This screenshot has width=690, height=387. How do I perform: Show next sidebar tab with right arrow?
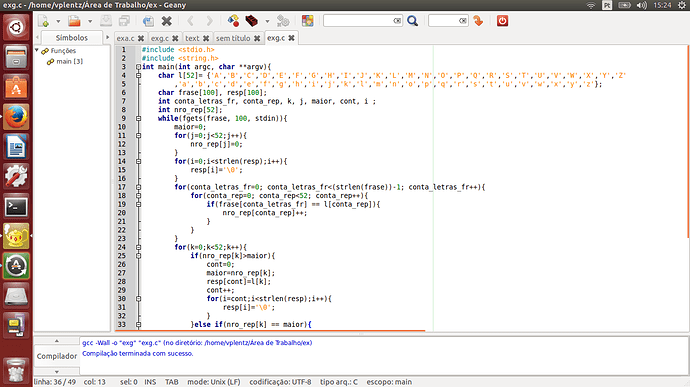pyautogui.click(x=107, y=38)
